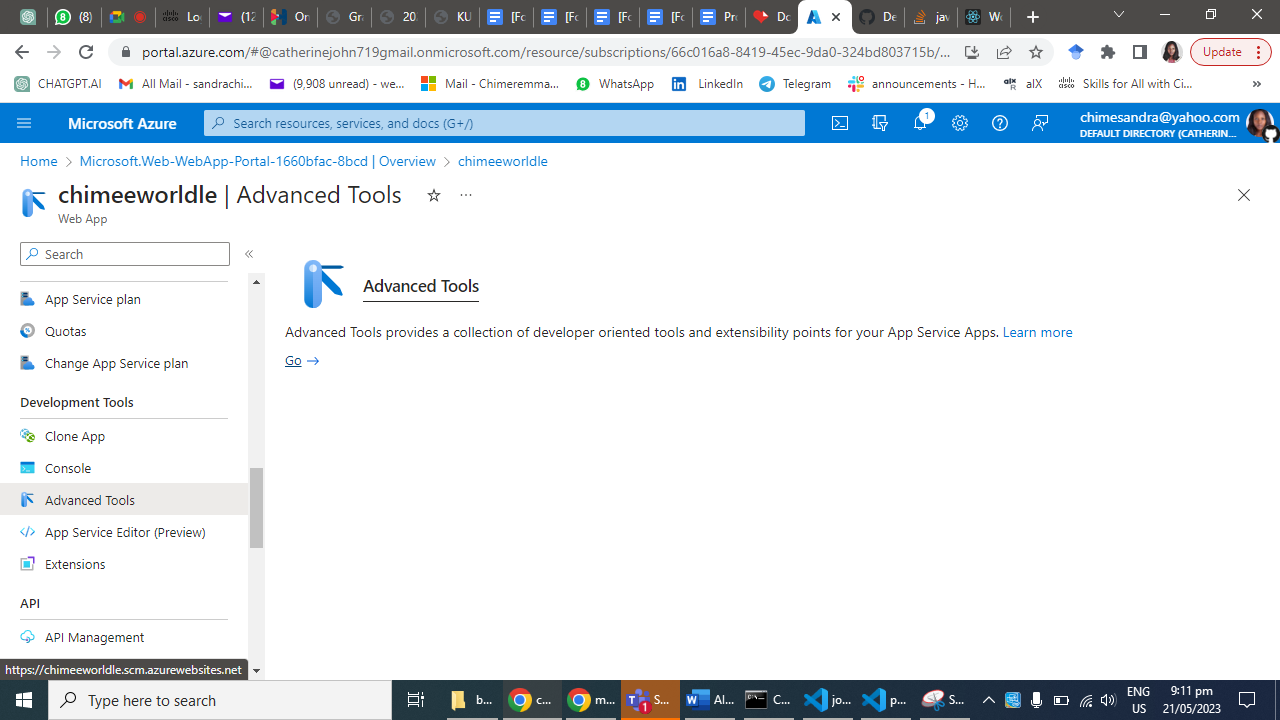Open the Windows Start menu
Viewport: 1280px width, 720px height.
24,700
